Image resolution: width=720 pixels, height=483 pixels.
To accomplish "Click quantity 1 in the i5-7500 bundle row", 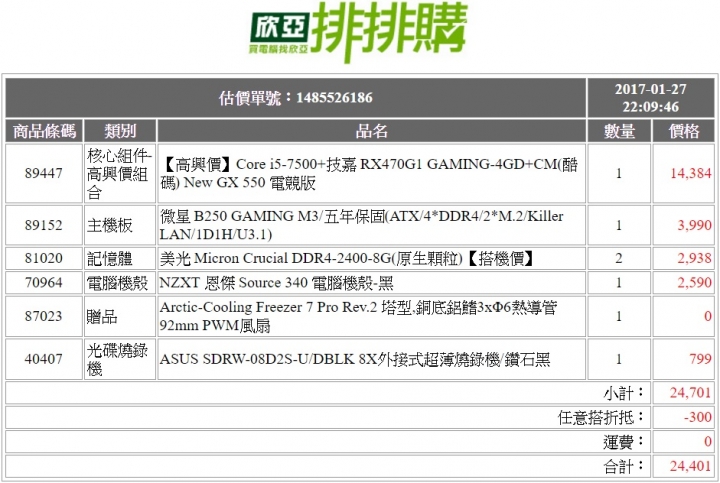I will pos(619,173).
